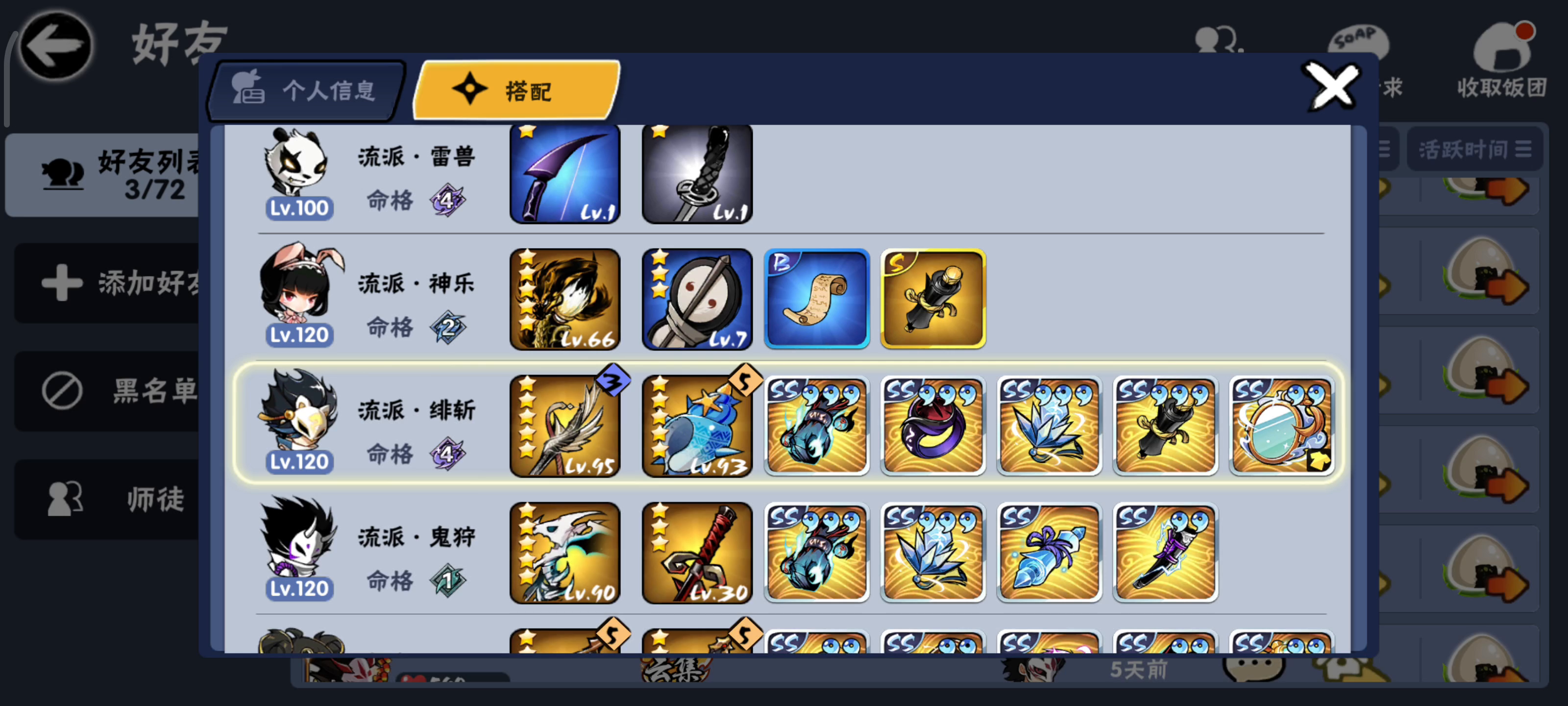
Task: Select the S-rank black scroll item
Action: point(933,299)
